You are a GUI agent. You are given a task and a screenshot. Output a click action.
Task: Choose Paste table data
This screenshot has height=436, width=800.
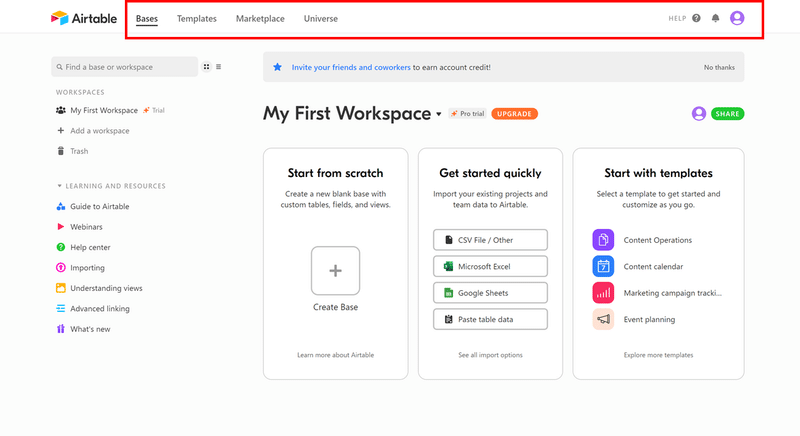pyautogui.click(x=490, y=319)
